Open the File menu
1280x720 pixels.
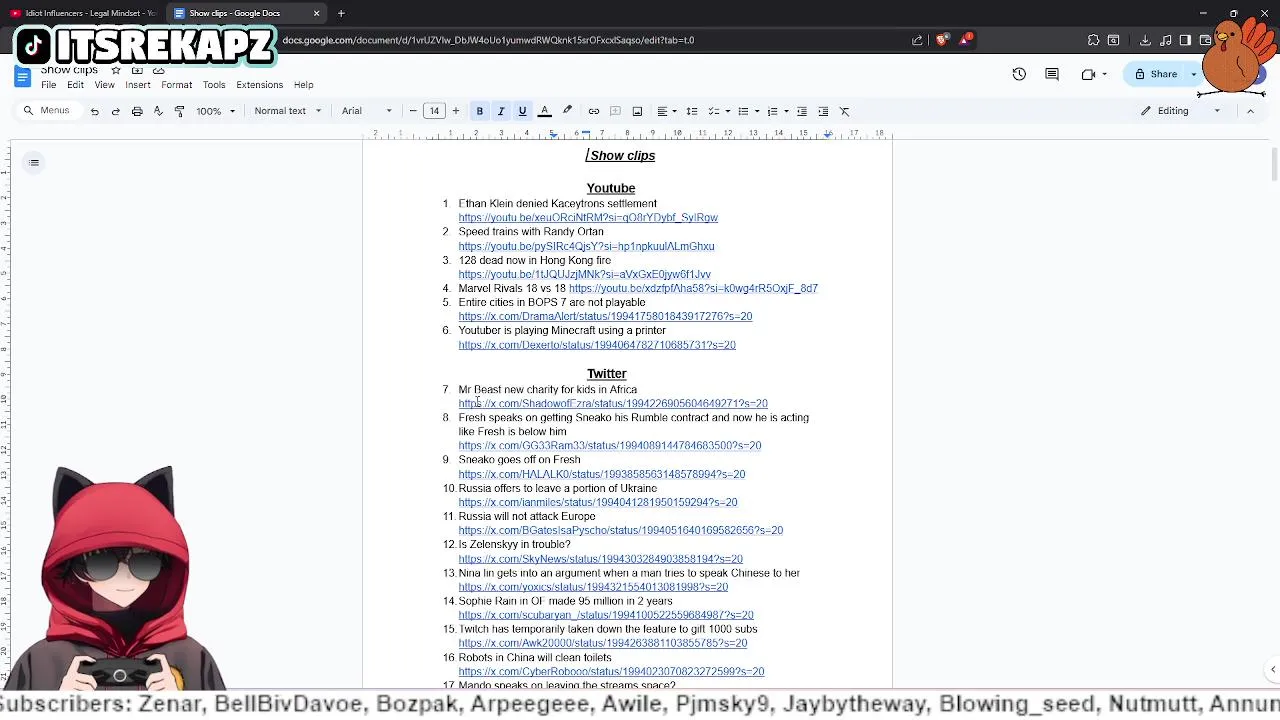pyautogui.click(x=48, y=85)
